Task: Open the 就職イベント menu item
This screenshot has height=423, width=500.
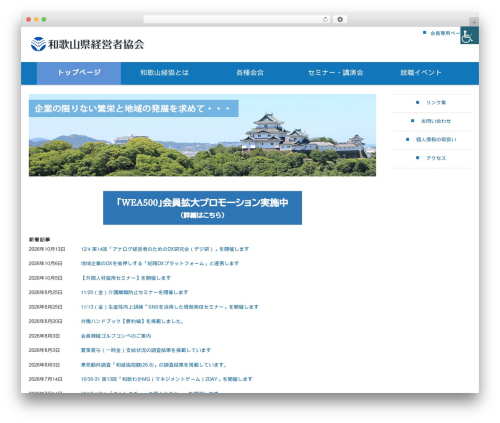Action: point(421,73)
